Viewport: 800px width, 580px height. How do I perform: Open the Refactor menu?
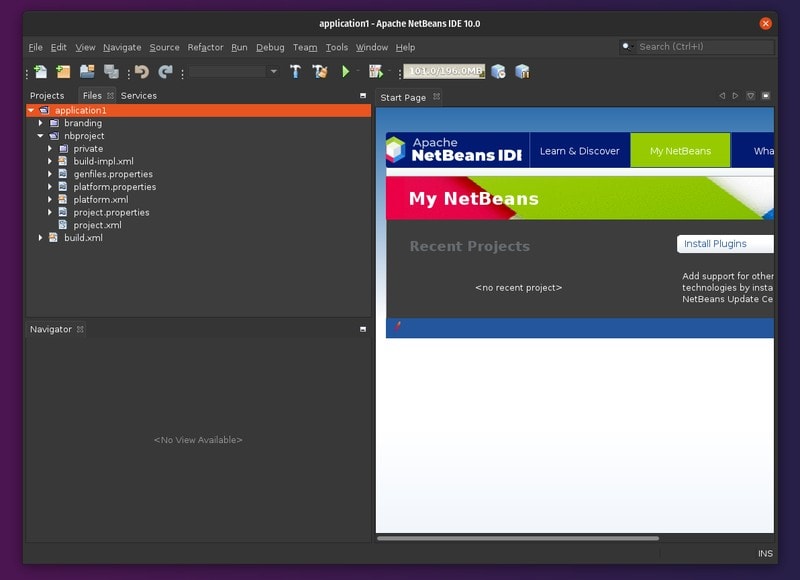pos(205,47)
